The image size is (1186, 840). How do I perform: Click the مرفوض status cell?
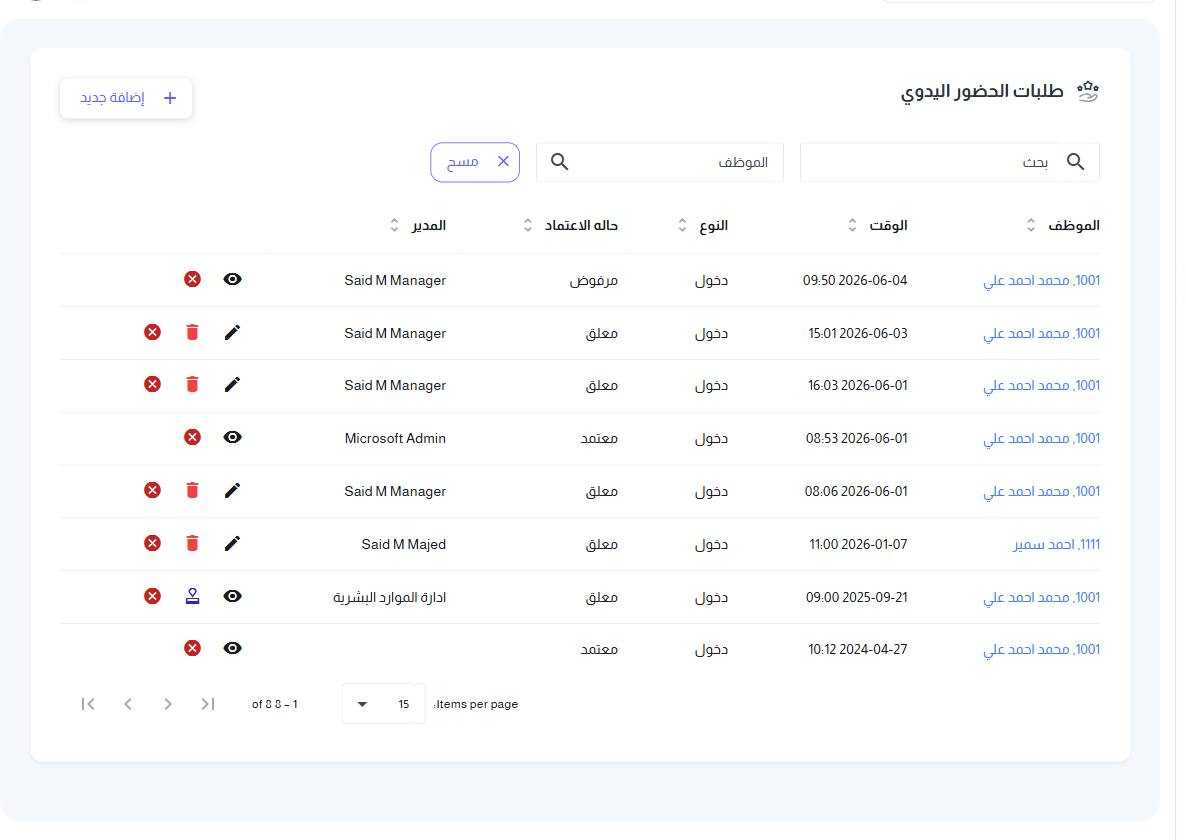click(593, 281)
